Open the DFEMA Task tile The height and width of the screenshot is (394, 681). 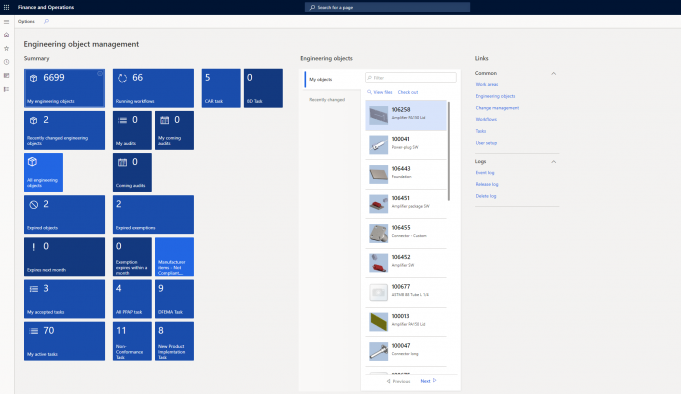coord(175,299)
